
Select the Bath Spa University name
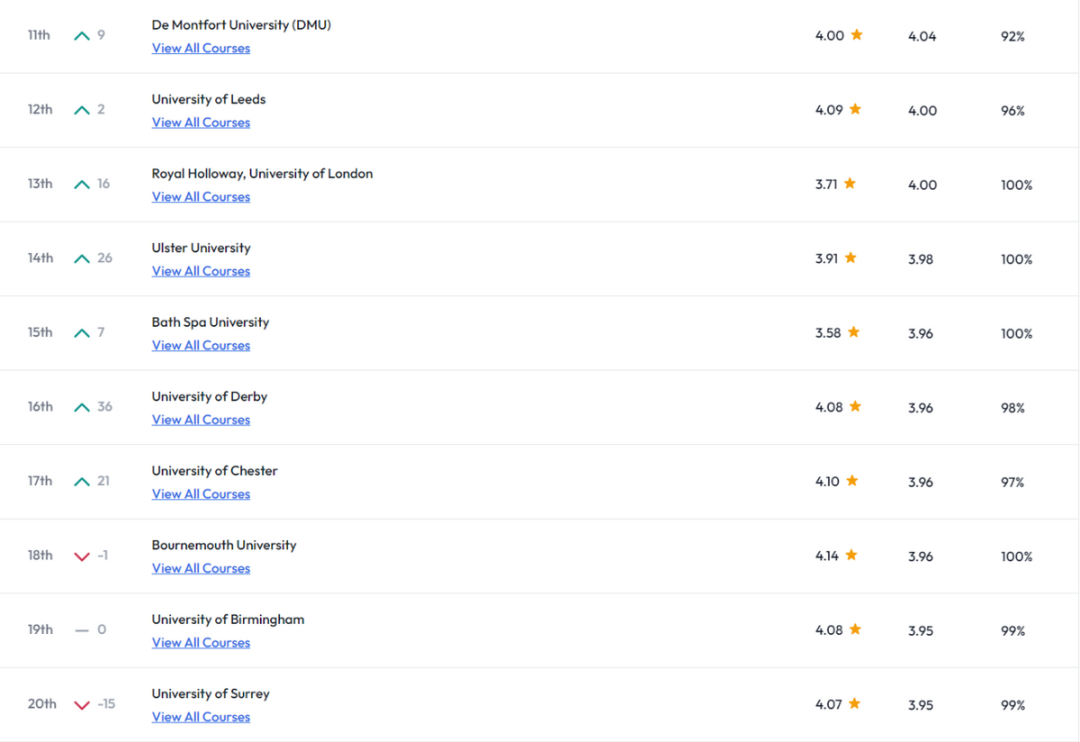click(x=210, y=322)
